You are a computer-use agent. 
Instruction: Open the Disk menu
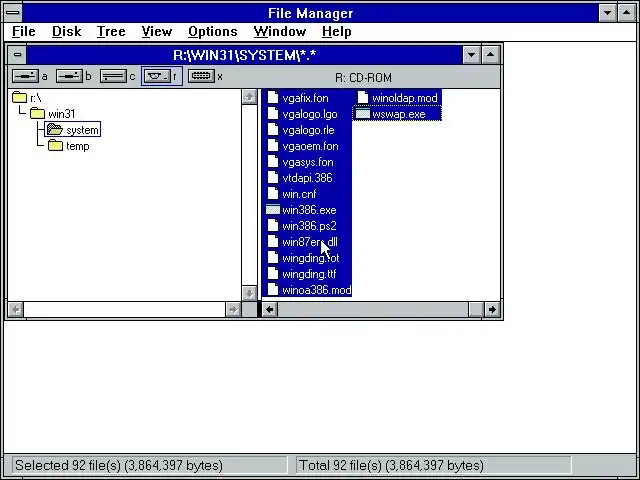click(x=67, y=31)
